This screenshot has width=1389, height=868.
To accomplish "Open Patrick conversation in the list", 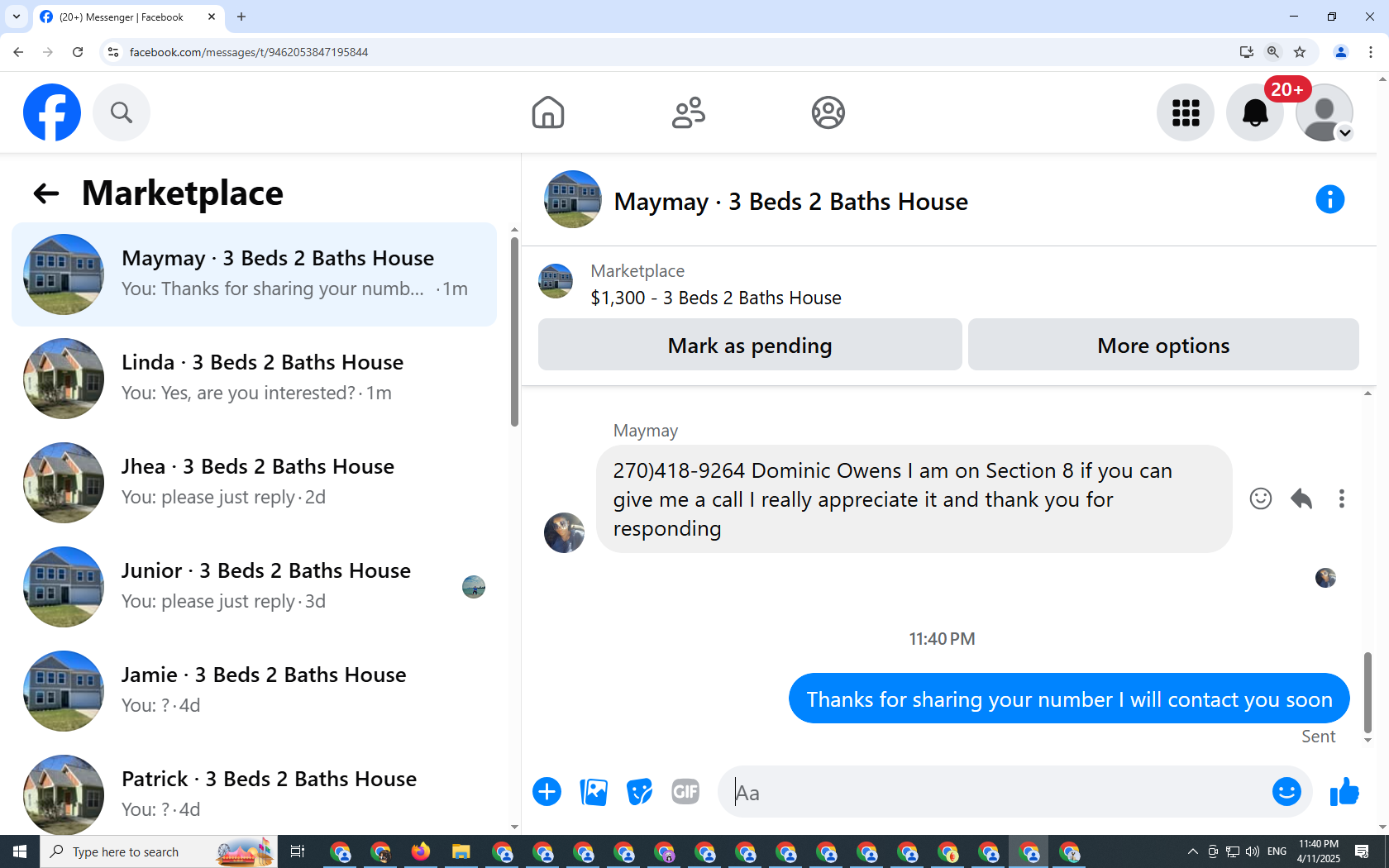I will (x=255, y=794).
